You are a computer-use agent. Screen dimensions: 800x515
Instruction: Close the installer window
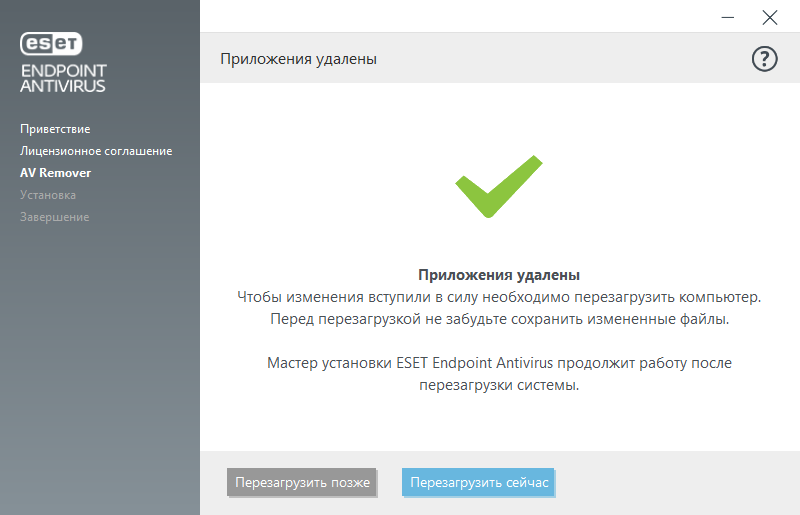coord(769,17)
